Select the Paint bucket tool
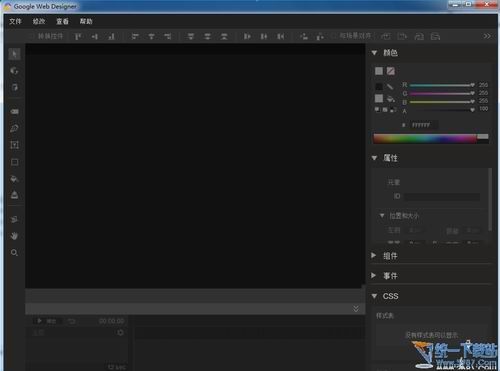Image resolution: width=500 pixels, height=371 pixels. click(14, 179)
